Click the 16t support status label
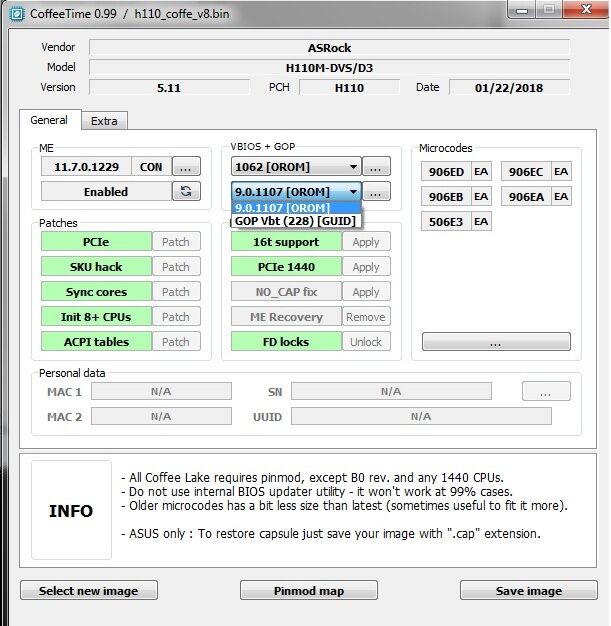This screenshot has width=611, height=626. point(286,242)
